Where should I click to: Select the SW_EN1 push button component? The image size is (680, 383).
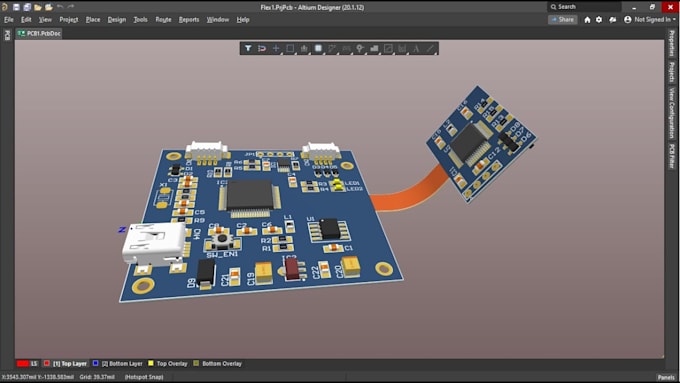pyautogui.click(x=222, y=240)
